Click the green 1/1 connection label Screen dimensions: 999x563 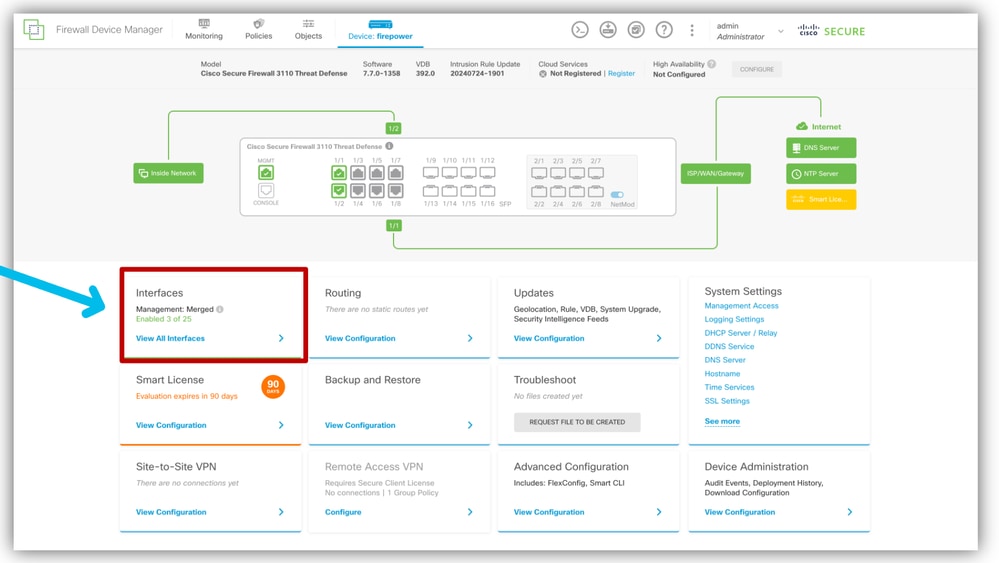394,225
